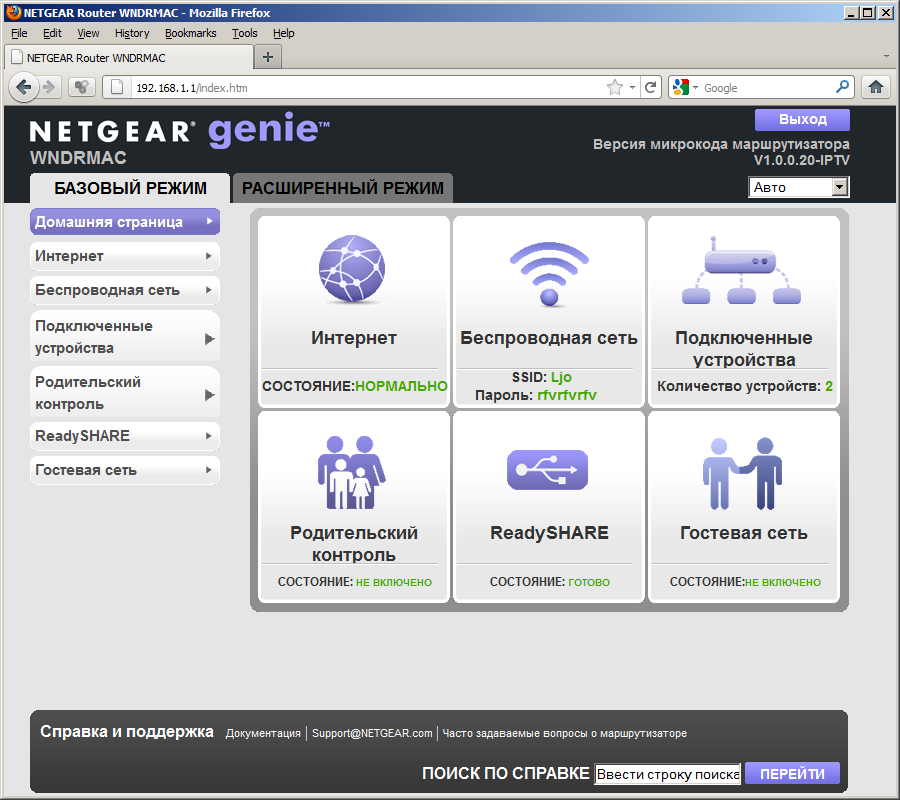Click the Интернет tile title text
The image size is (900, 800).
pyautogui.click(x=354, y=337)
